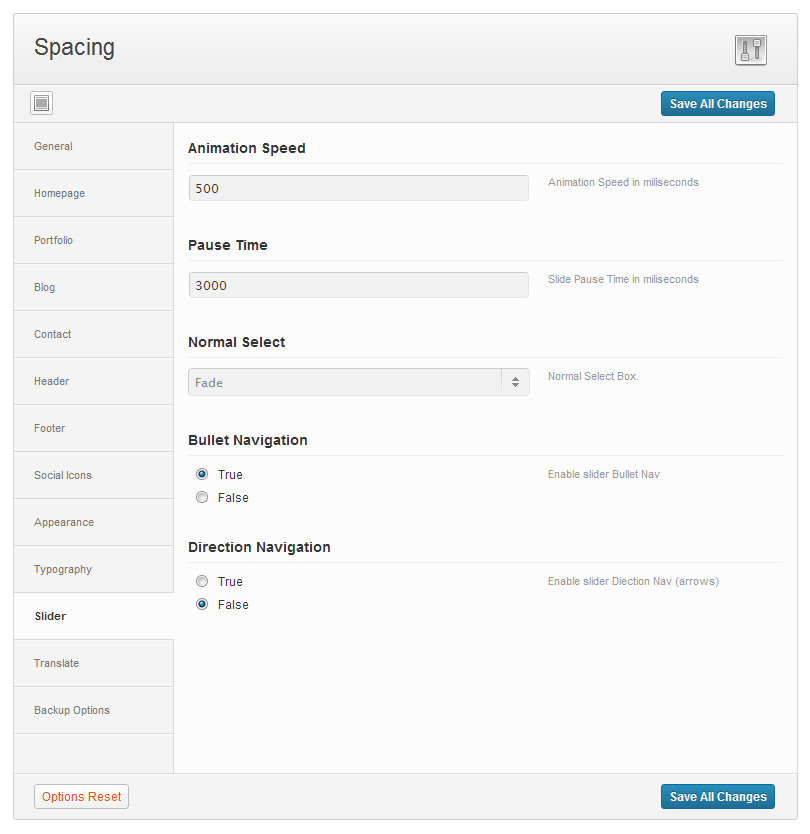The image size is (810, 834).
Task: Select True for Direction Navigation
Action: pyautogui.click(x=202, y=581)
